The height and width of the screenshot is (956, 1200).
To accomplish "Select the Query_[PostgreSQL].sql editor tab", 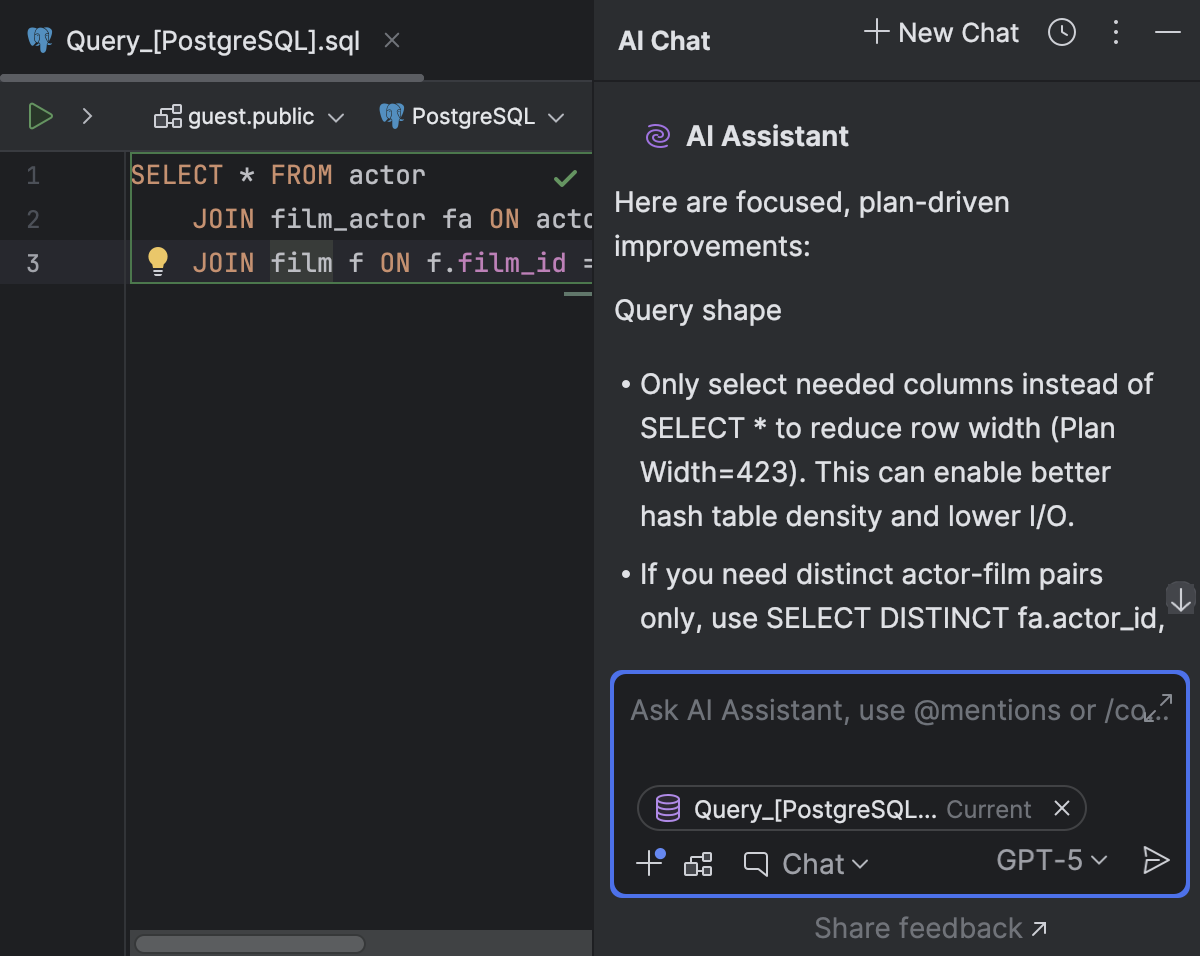I will [x=212, y=40].
